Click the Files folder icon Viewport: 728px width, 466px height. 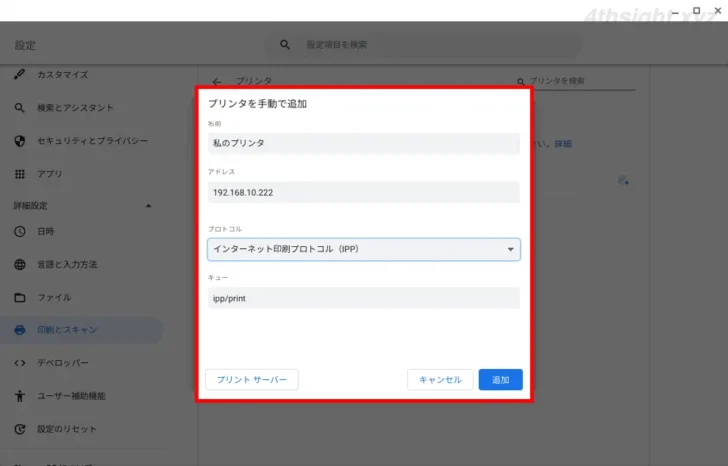(x=20, y=298)
